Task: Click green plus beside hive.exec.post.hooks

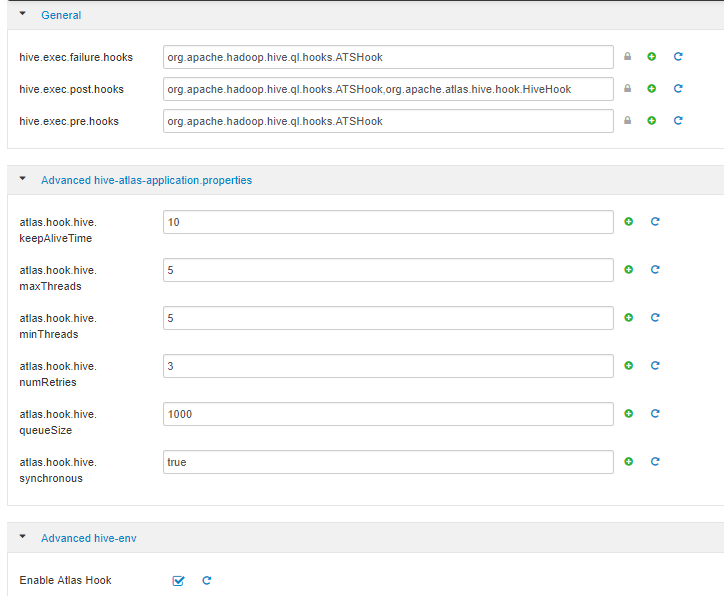Action: [x=651, y=89]
